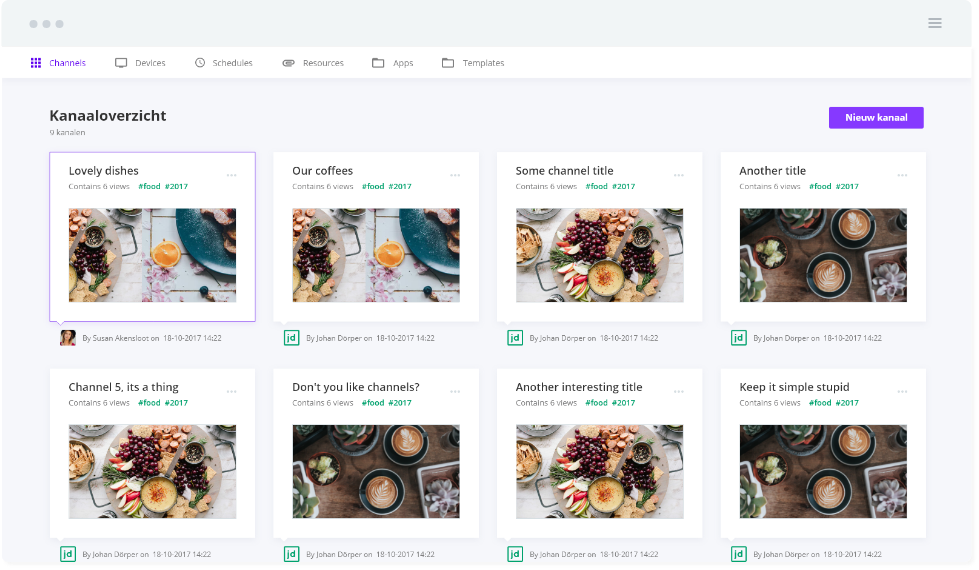Switch to the Schedules tab

coord(232,63)
